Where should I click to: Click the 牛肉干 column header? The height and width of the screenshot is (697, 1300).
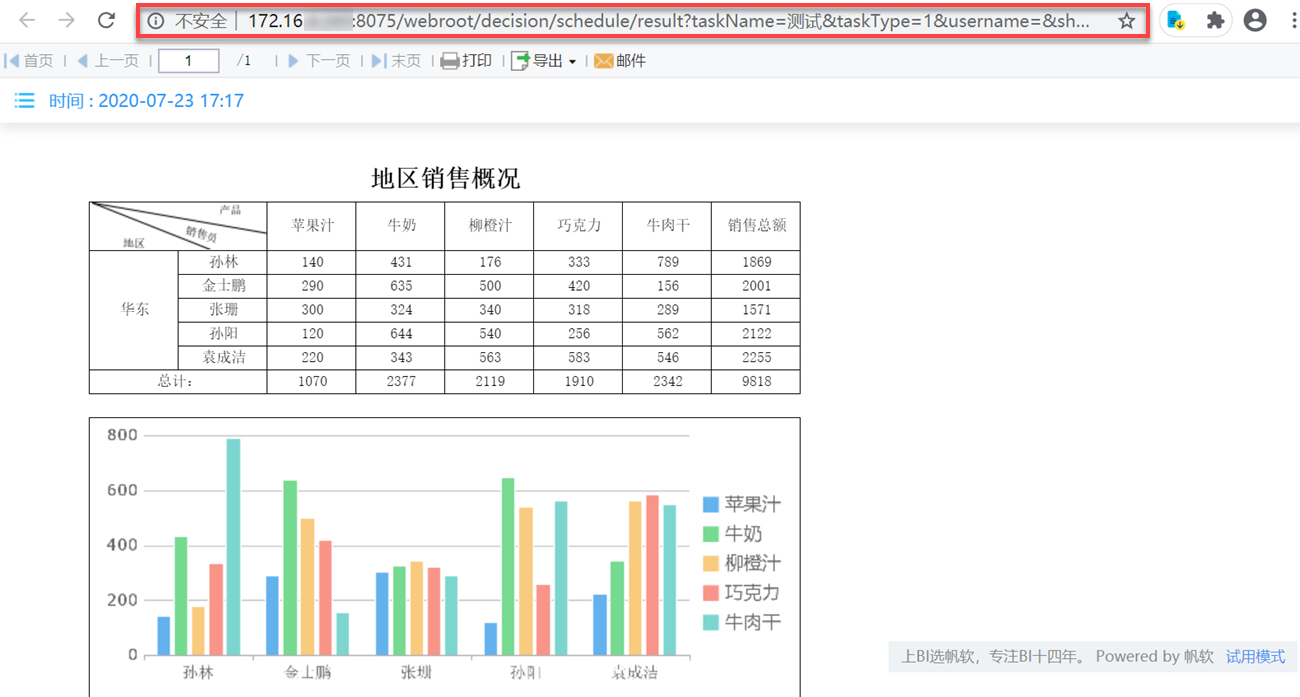click(668, 226)
